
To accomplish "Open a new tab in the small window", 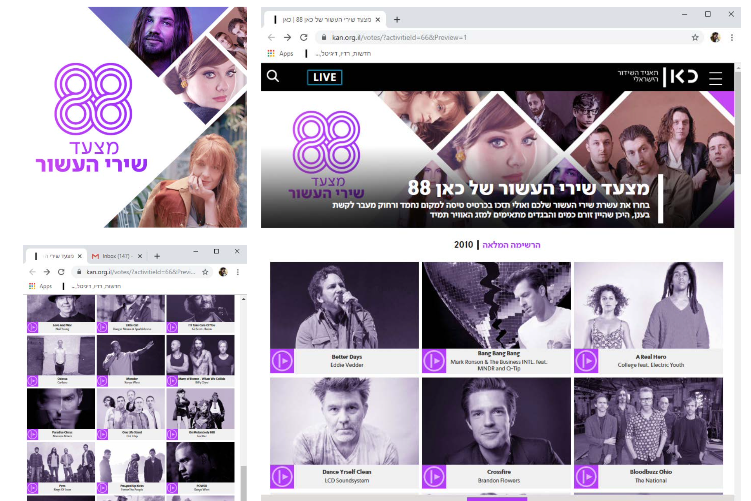I will (x=157, y=256).
